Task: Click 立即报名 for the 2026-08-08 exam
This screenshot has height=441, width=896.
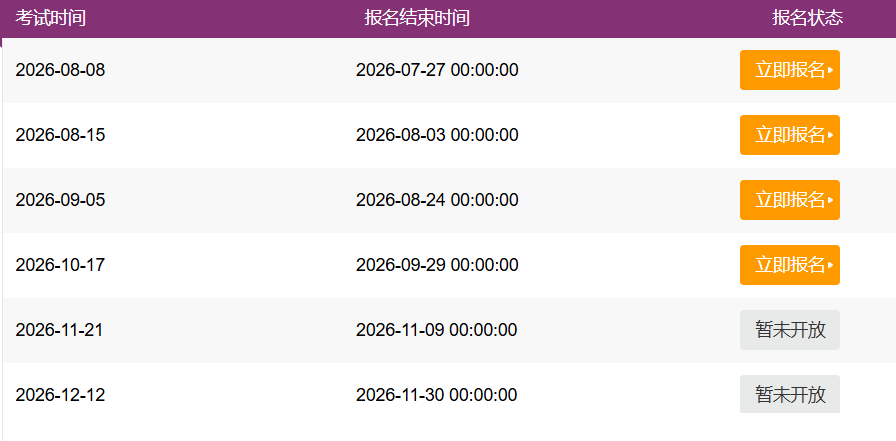Action: pos(790,70)
